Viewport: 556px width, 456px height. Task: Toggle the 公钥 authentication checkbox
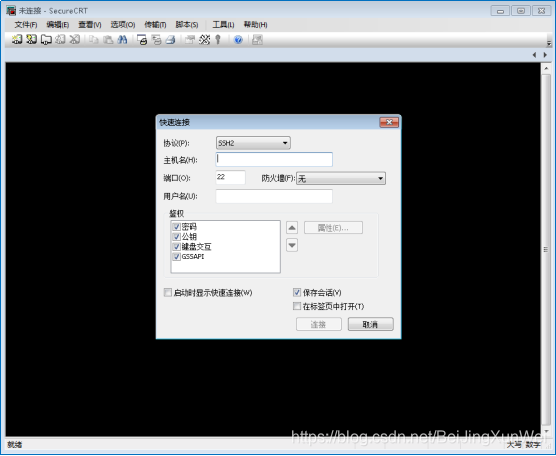coord(176,237)
